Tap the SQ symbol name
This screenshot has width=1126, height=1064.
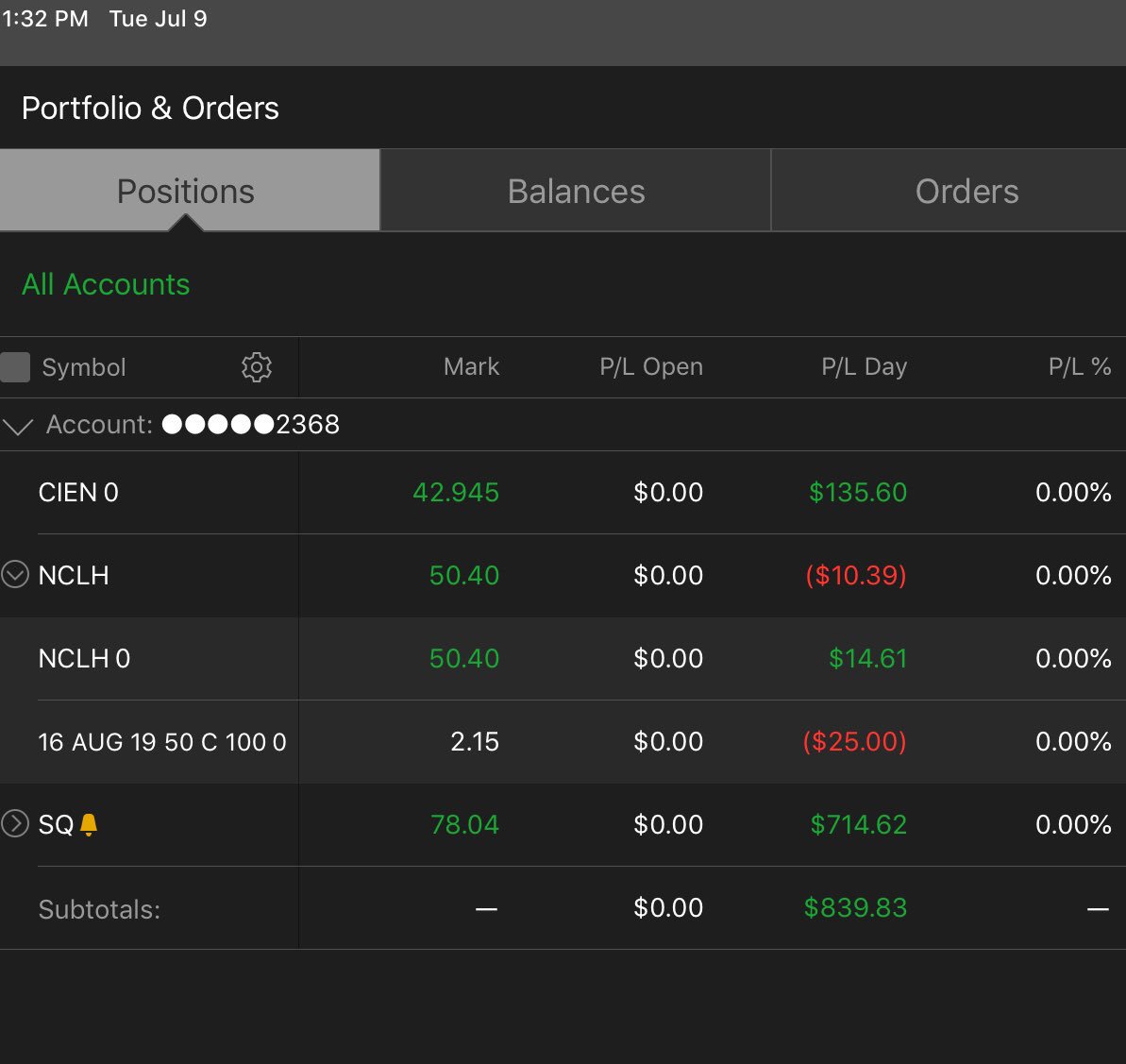point(56,825)
